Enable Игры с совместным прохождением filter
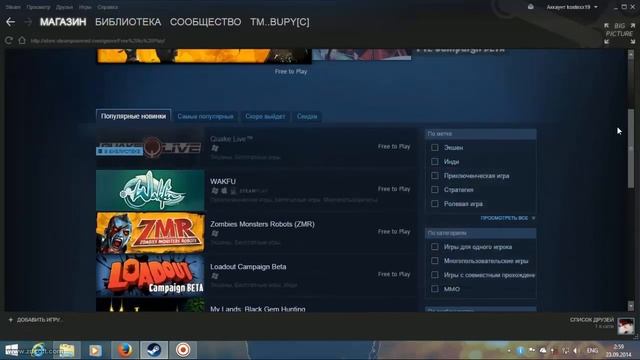The height and width of the screenshot is (360, 640). coord(435,275)
